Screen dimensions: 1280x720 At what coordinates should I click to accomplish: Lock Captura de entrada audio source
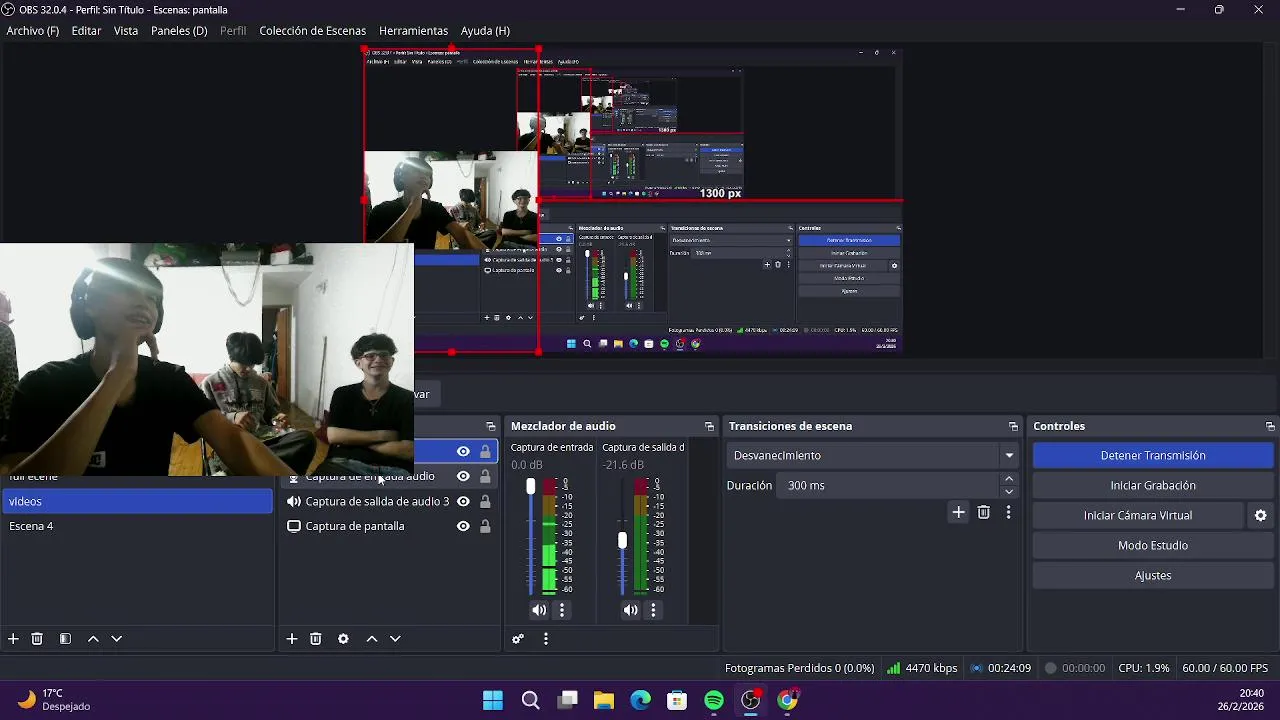[x=485, y=476]
